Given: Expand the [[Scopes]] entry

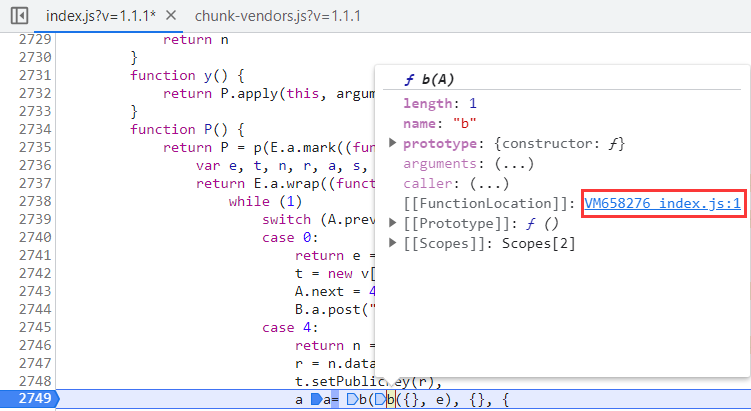Looking at the screenshot, I should coord(393,241).
